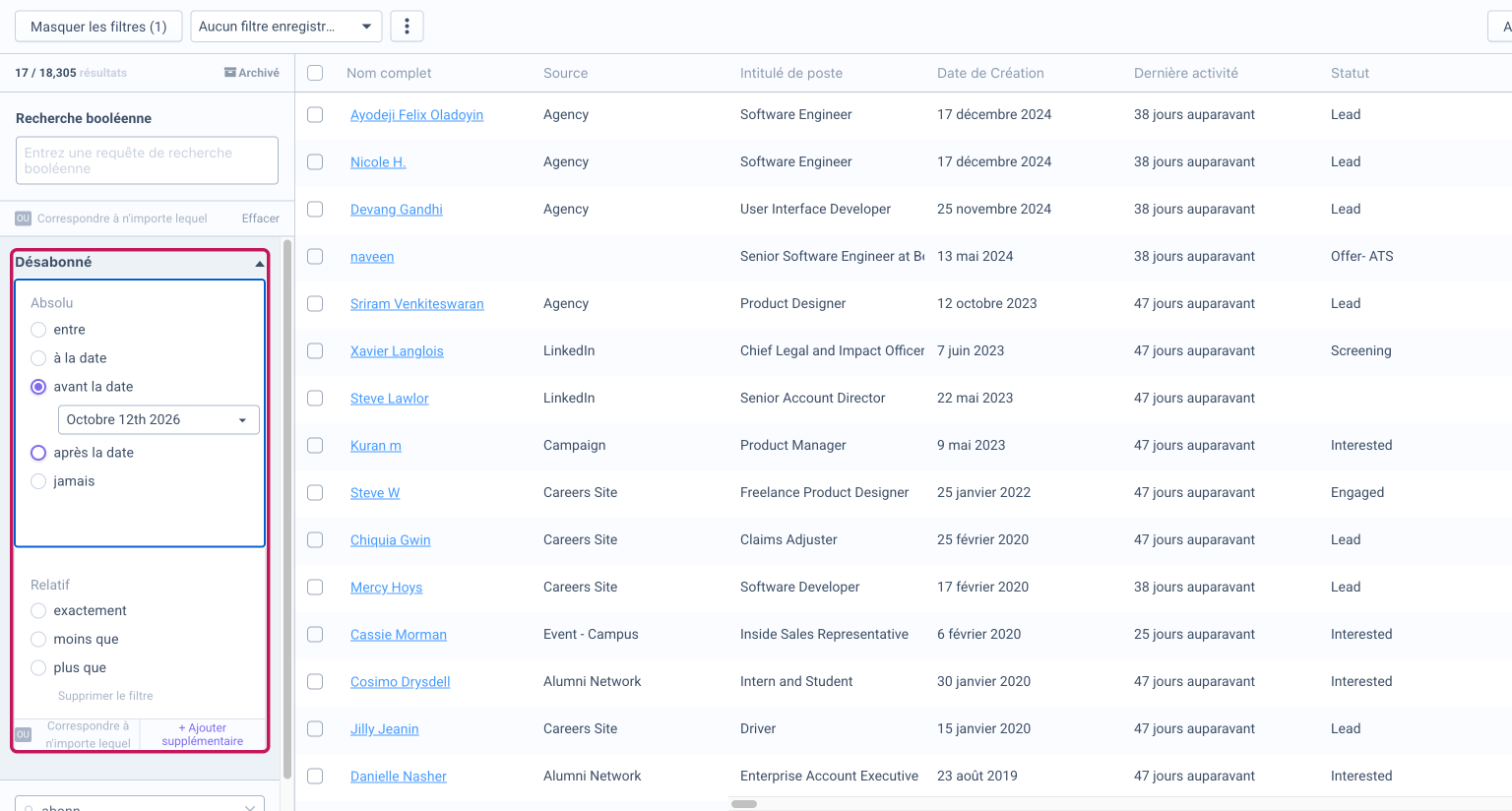Viewport: 1512px width, 811px height.
Task: Check the box for Danielle Nasher row
Action: click(315, 776)
